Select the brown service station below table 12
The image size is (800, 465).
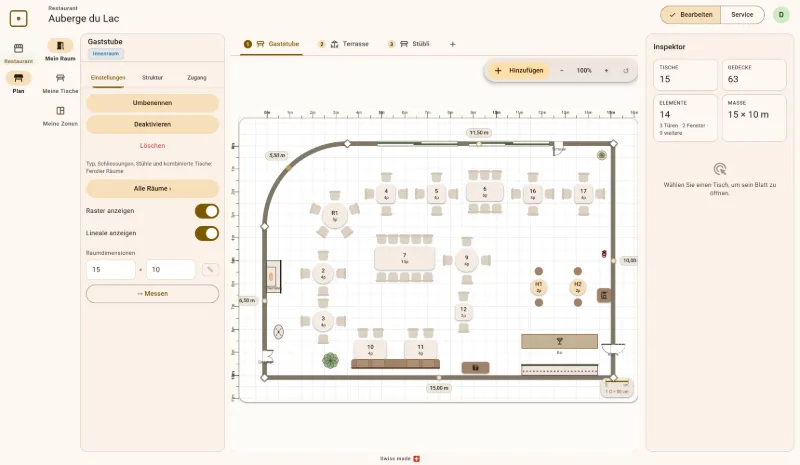476,368
